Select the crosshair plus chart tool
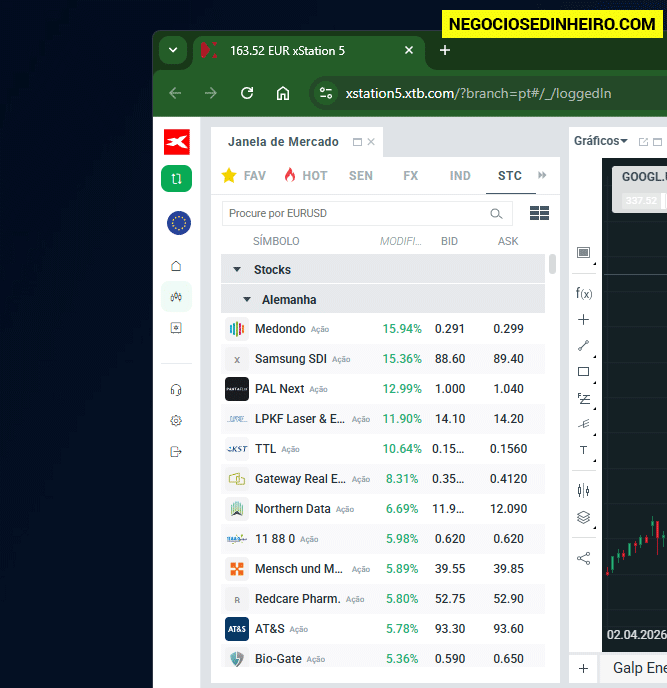The width and height of the screenshot is (667, 688). pos(584,319)
